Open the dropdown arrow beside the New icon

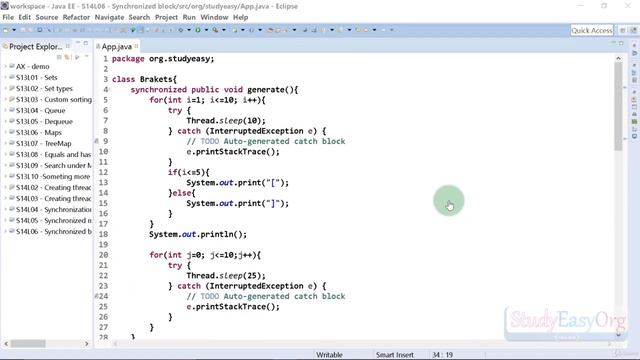pos(14,30)
